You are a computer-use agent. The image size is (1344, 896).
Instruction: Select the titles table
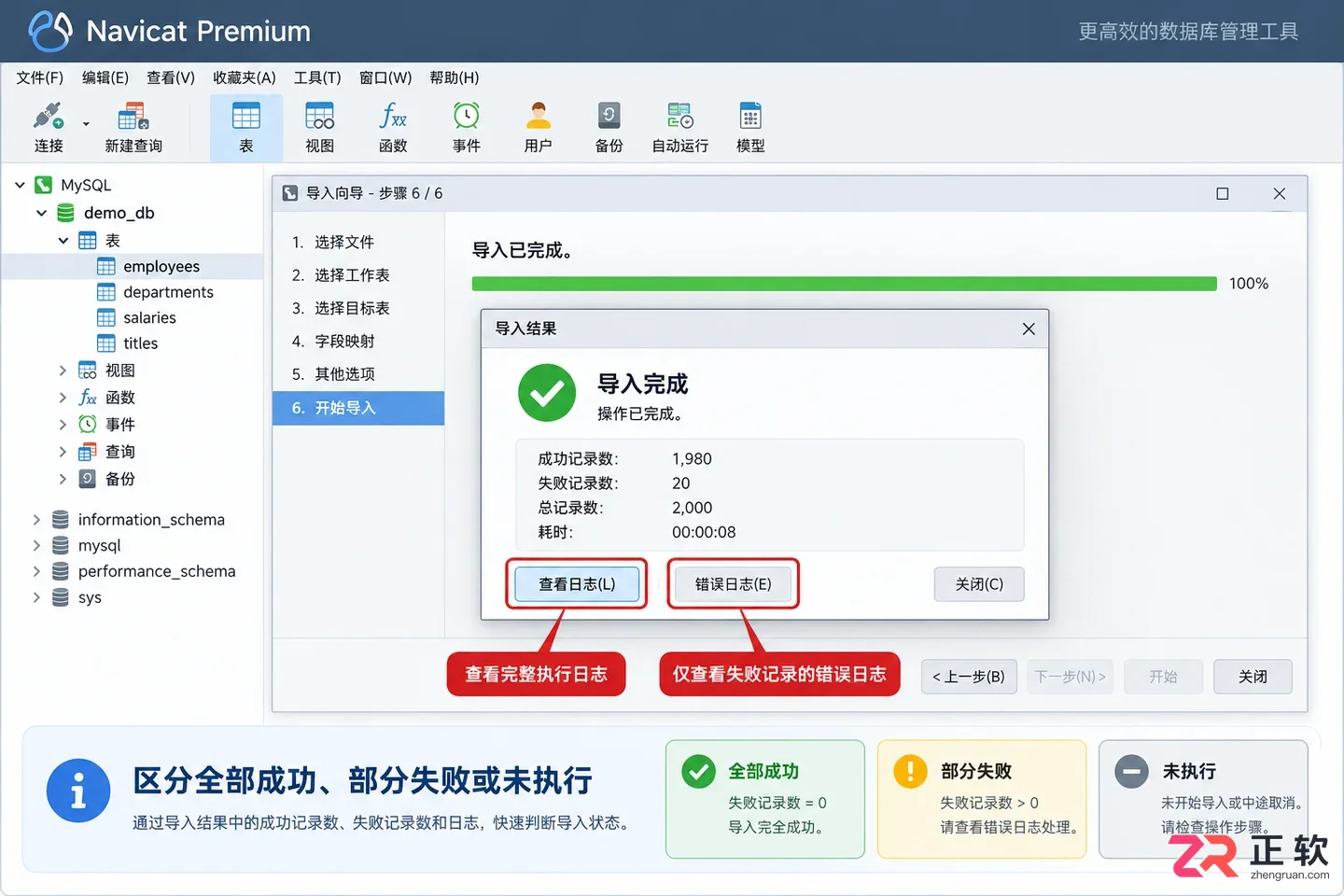pyautogui.click(x=140, y=343)
